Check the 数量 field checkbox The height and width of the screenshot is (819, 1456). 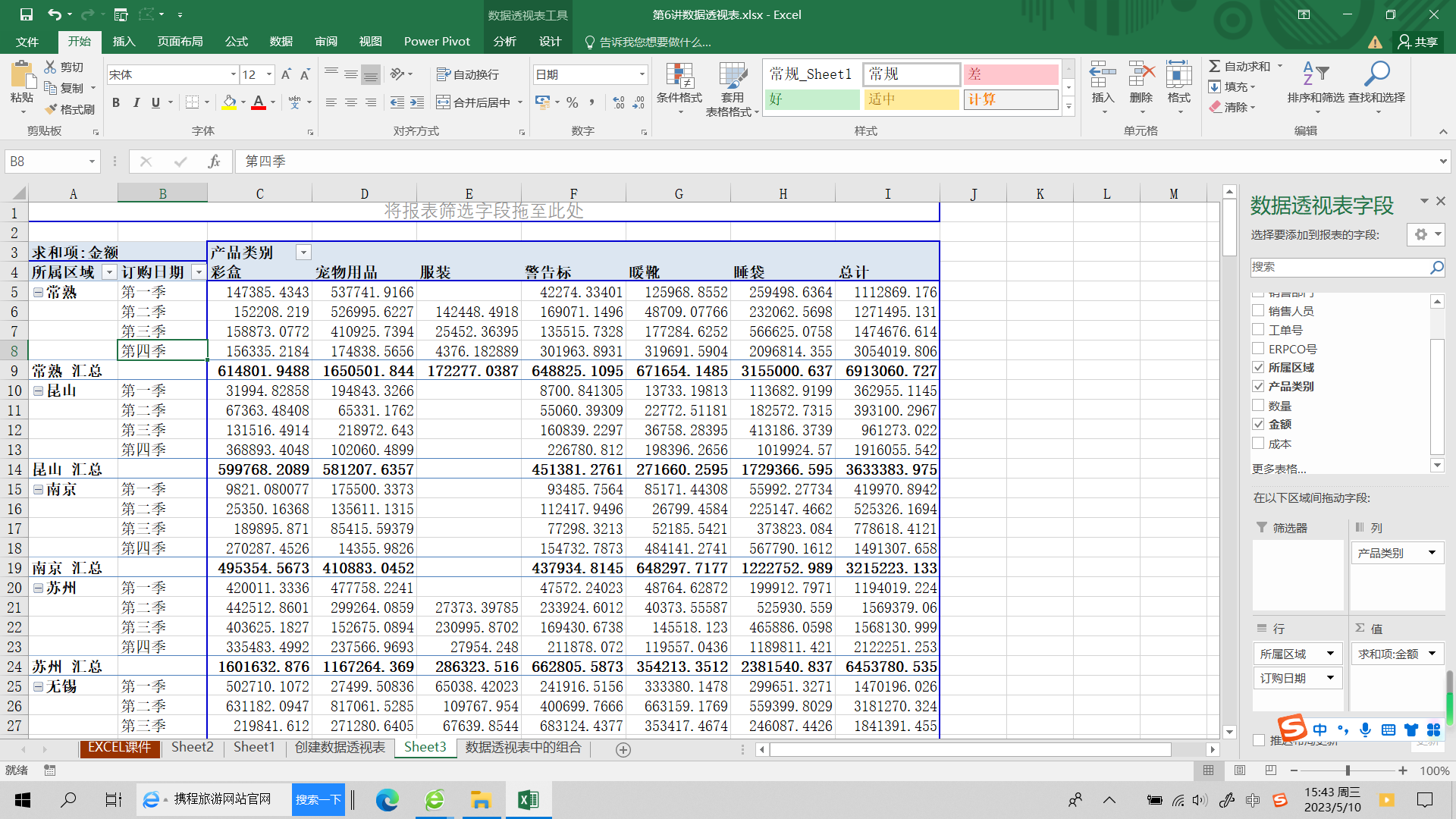(x=1258, y=405)
